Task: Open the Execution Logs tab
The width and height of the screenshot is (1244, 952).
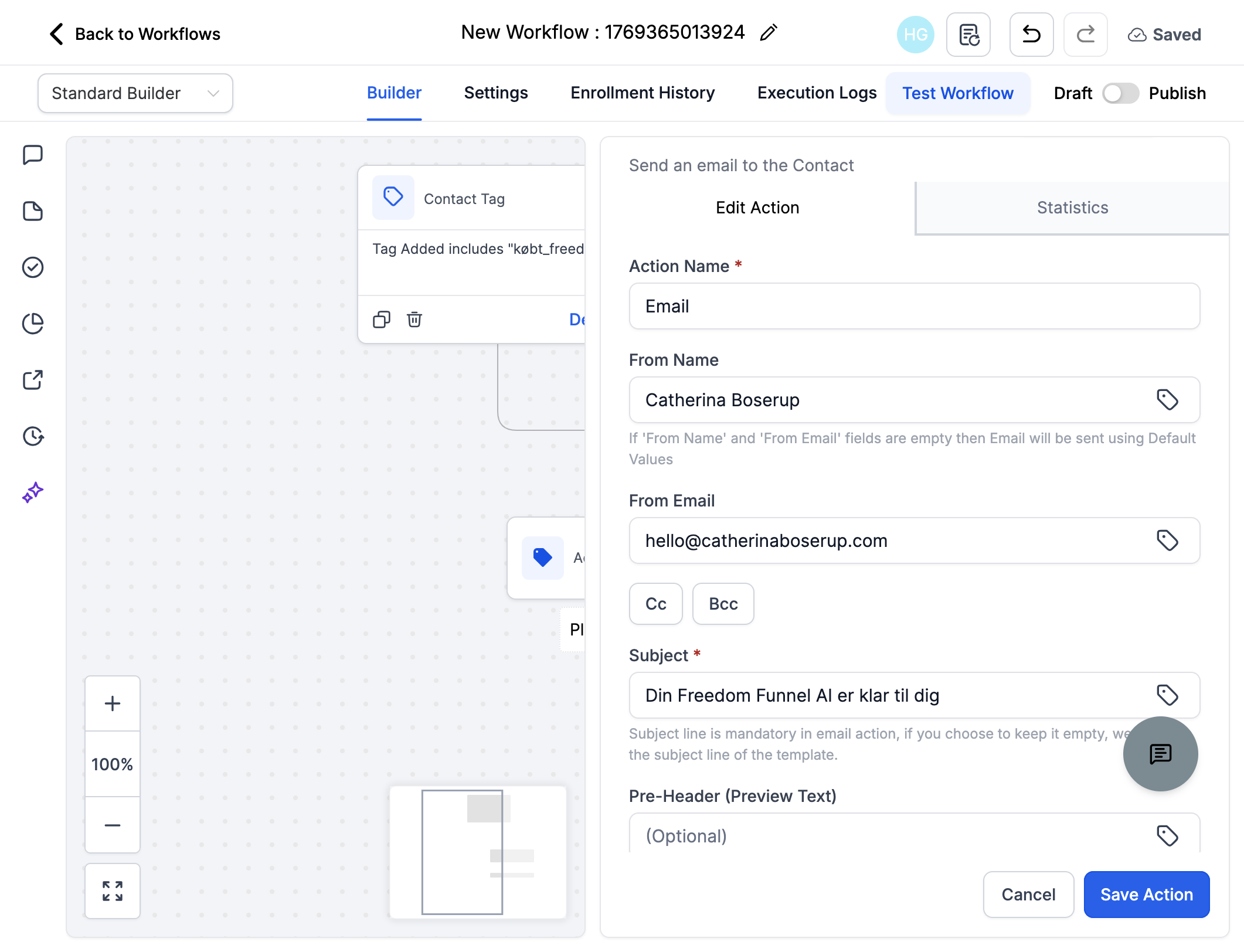Action: tap(817, 93)
